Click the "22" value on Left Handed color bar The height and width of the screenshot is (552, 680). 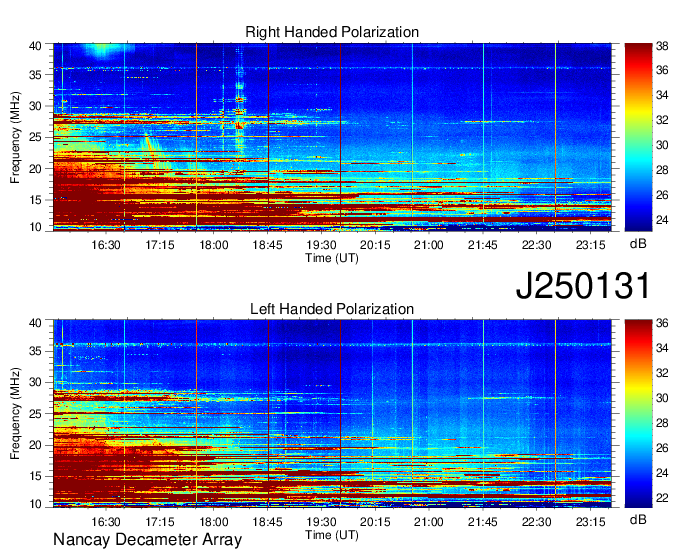click(662, 498)
